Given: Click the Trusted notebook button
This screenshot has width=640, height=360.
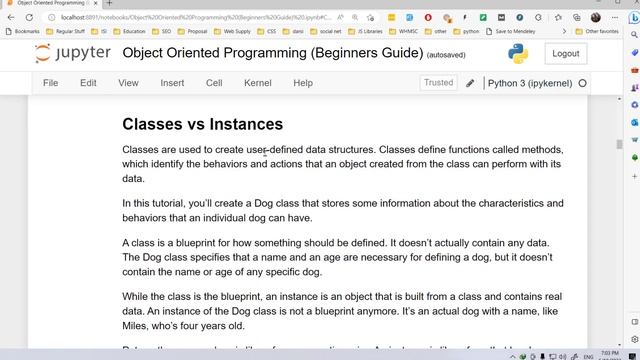Looking at the screenshot, I should click(438, 83).
